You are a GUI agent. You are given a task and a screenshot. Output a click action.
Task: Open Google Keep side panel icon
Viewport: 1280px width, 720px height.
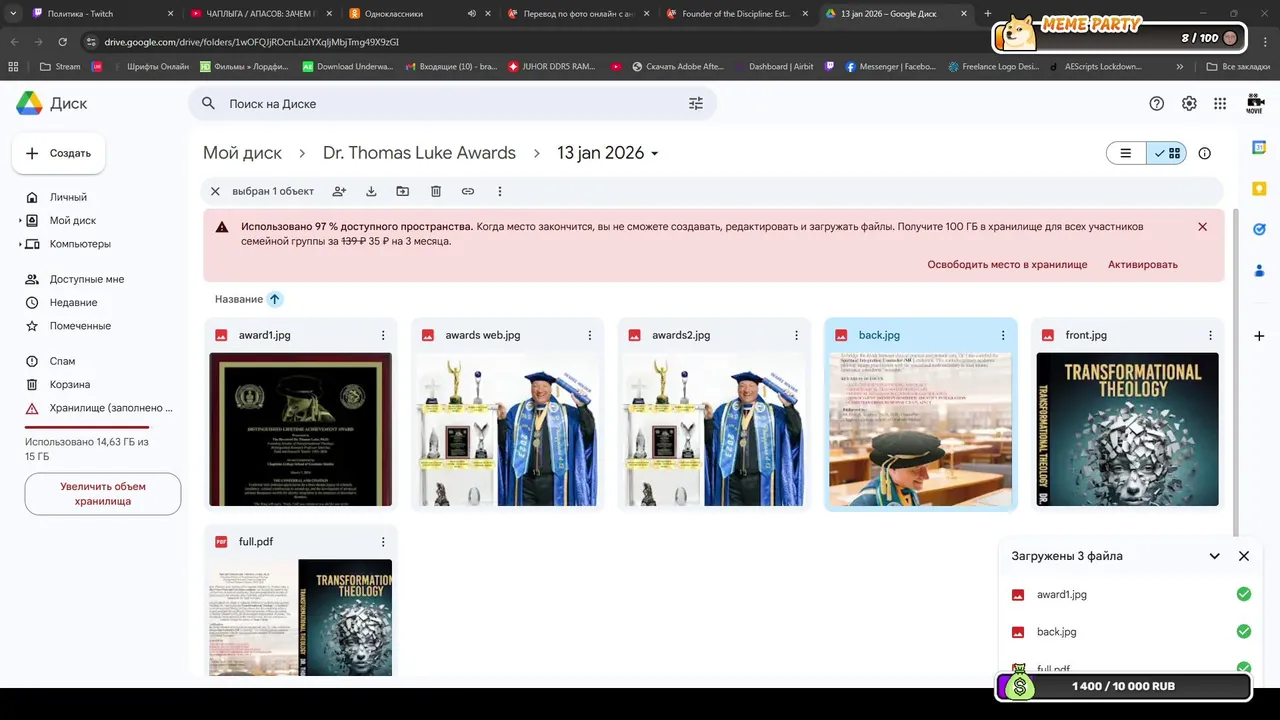pyautogui.click(x=1260, y=188)
